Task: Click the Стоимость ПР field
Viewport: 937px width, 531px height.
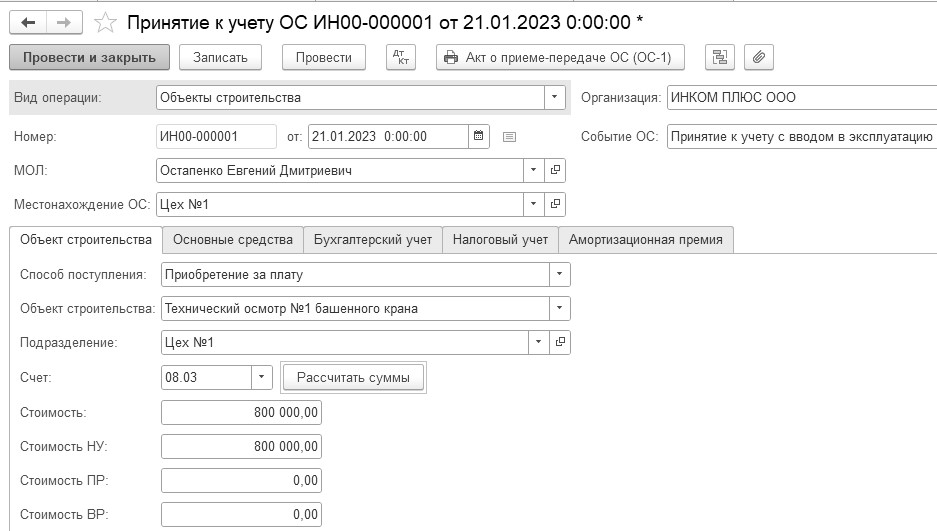Action: 241,480
